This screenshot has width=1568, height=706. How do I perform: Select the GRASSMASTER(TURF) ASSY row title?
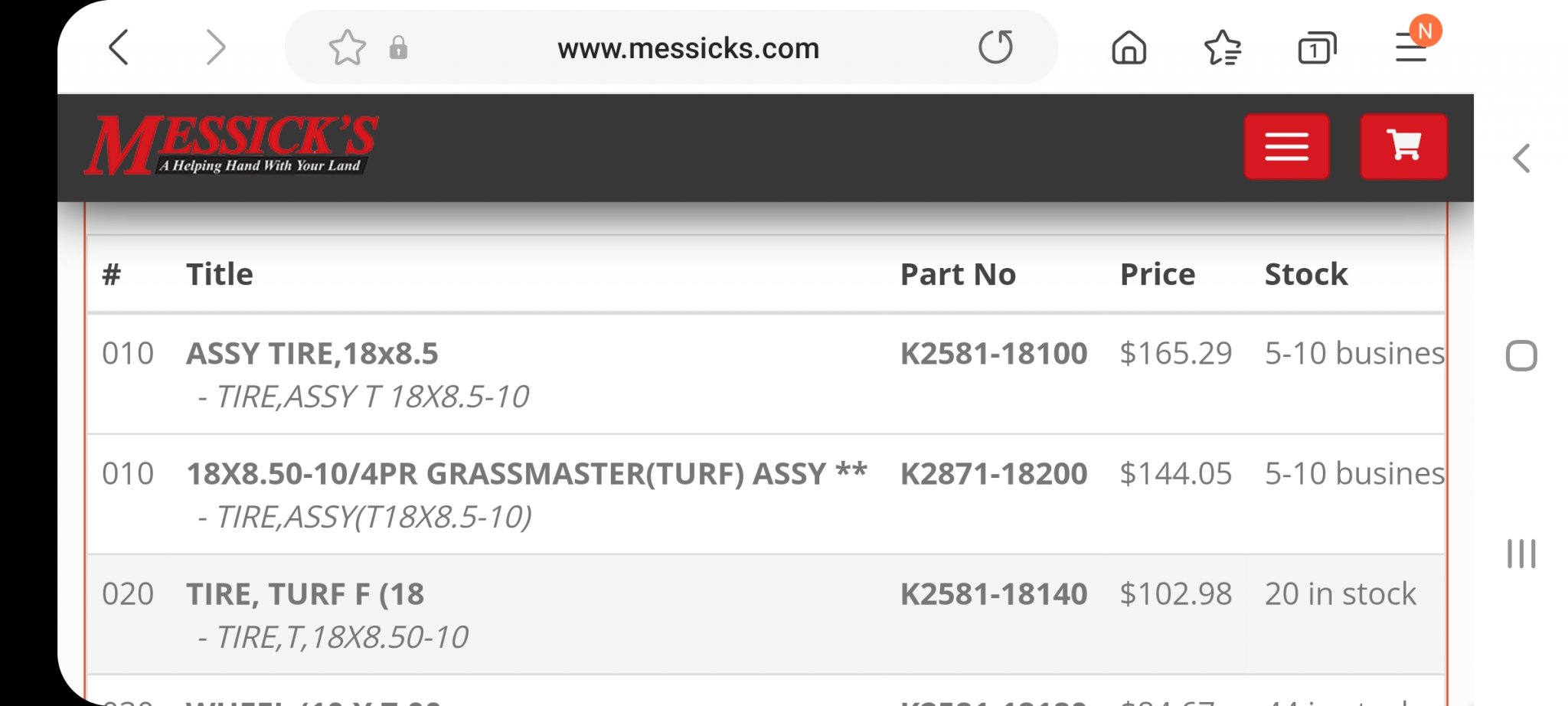(527, 473)
